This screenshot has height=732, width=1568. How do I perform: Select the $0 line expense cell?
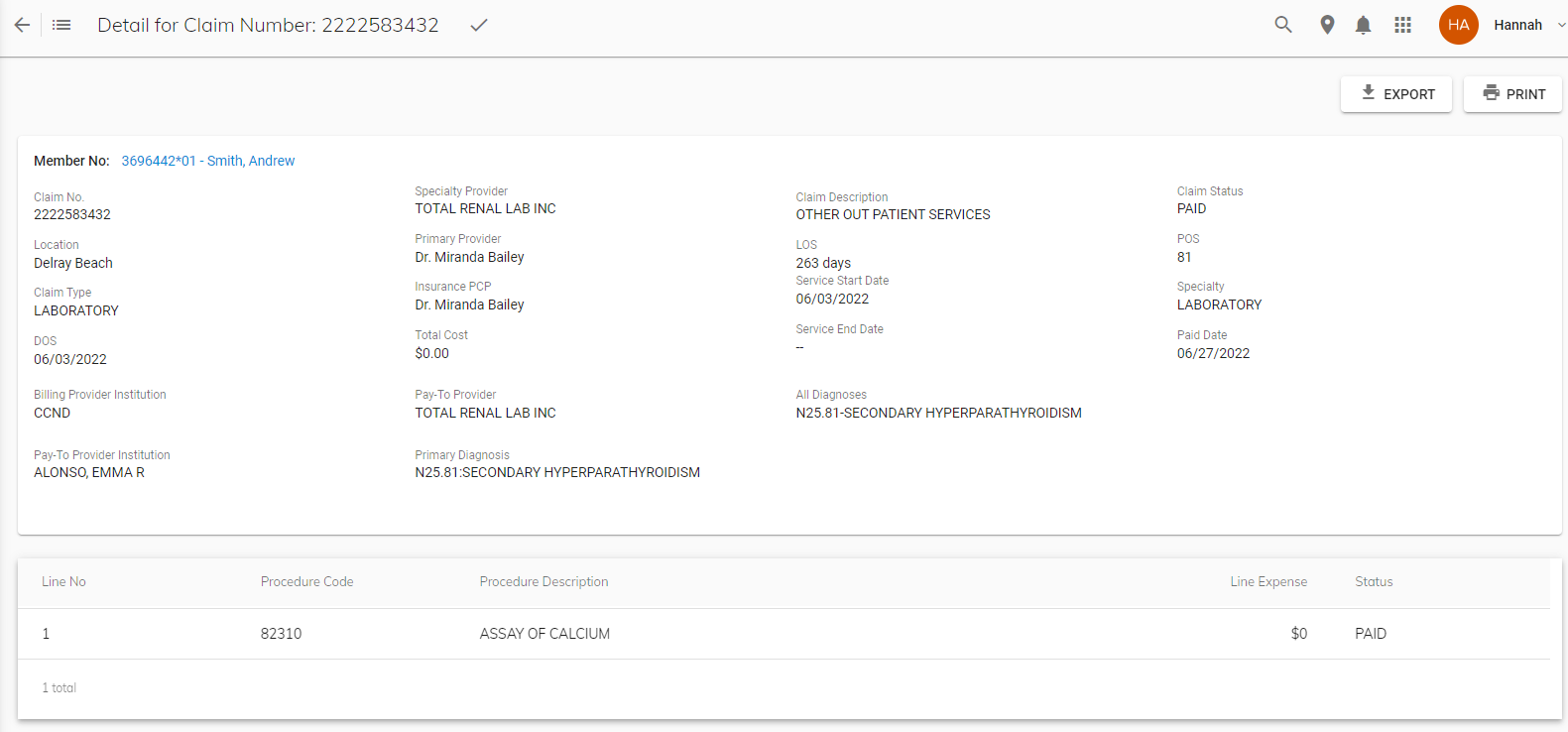pyautogui.click(x=1299, y=634)
